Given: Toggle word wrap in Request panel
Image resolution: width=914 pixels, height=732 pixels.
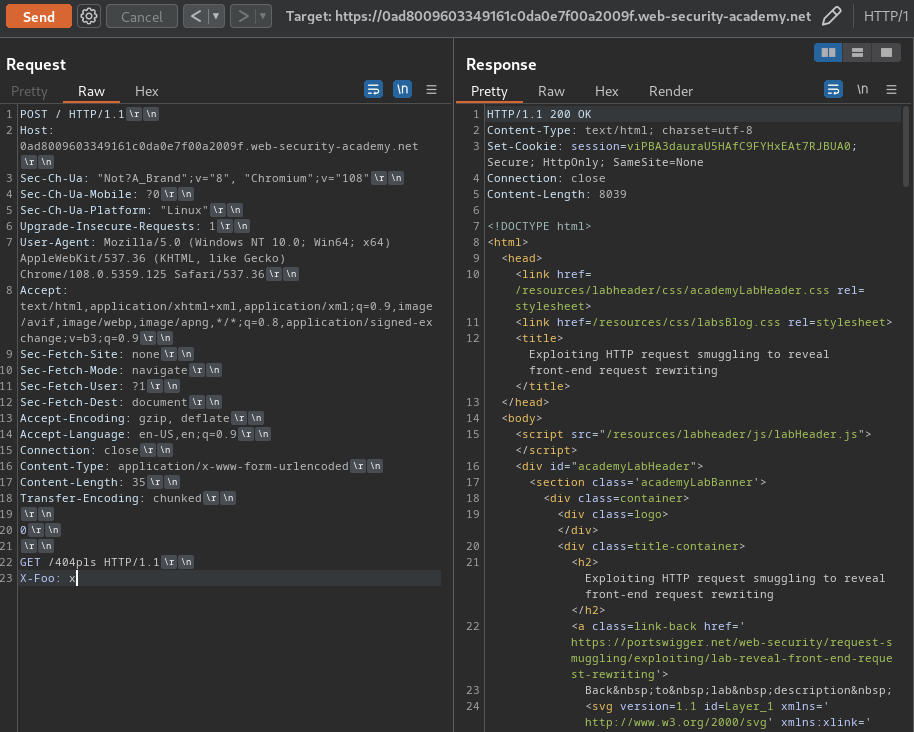Looking at the screenshot, I should click(374, 89).
